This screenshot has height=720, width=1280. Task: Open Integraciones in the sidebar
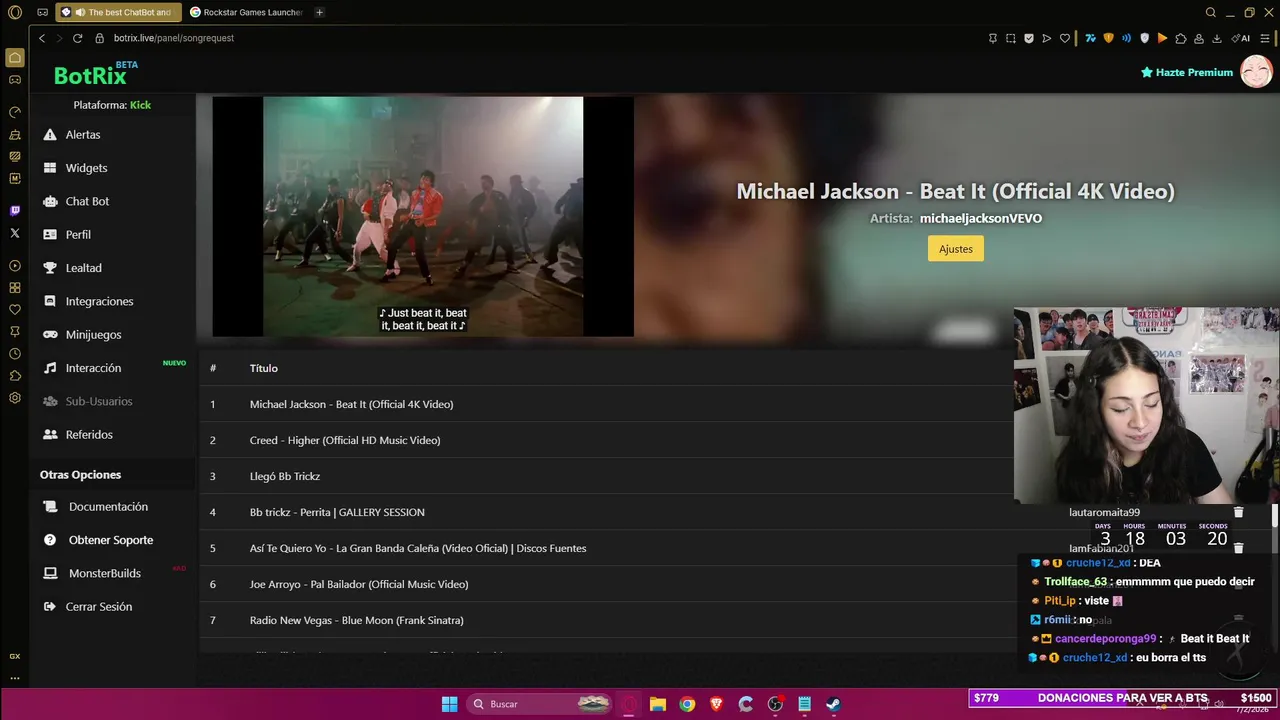pos(99,301)
